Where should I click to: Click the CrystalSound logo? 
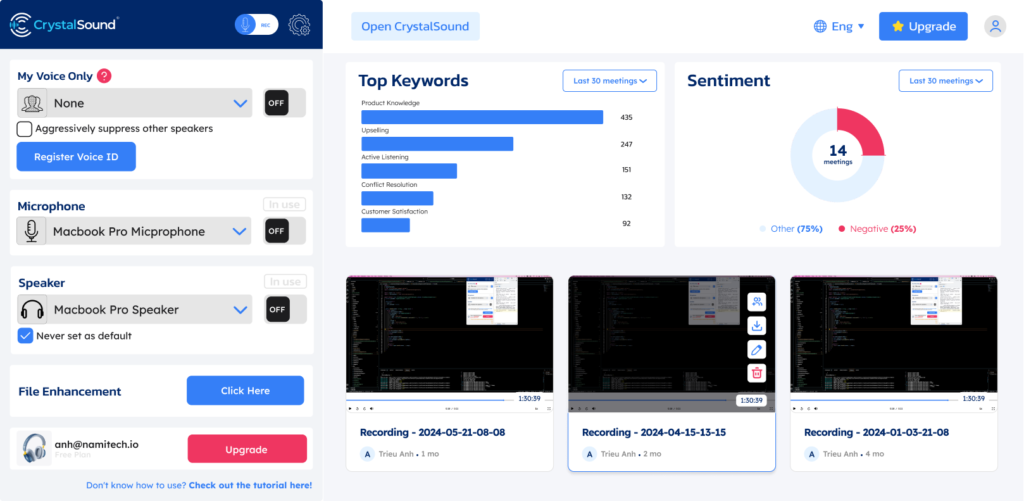point(63,26)
